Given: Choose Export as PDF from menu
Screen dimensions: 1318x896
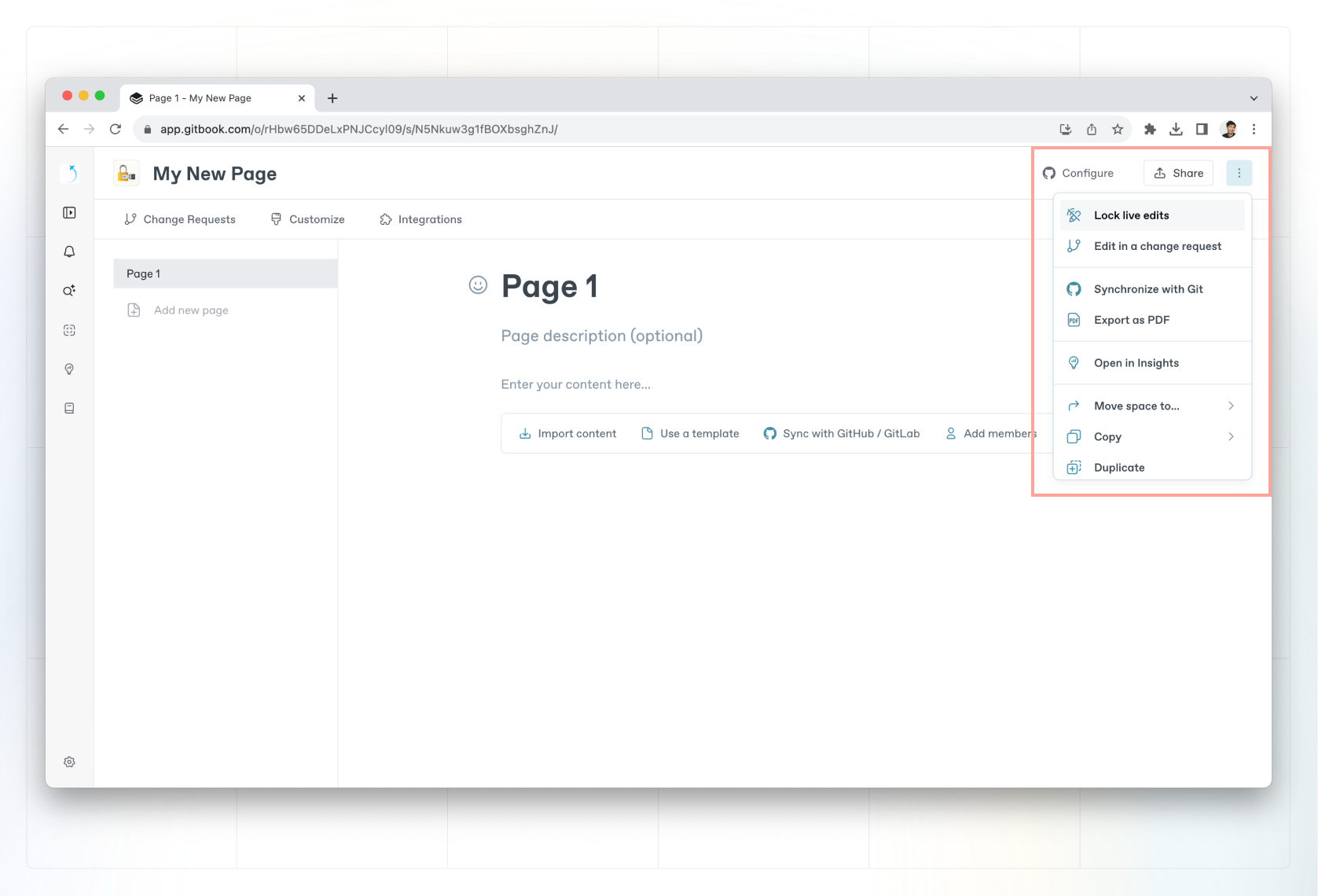Looking at the screenshot, I should (1132, 320).
